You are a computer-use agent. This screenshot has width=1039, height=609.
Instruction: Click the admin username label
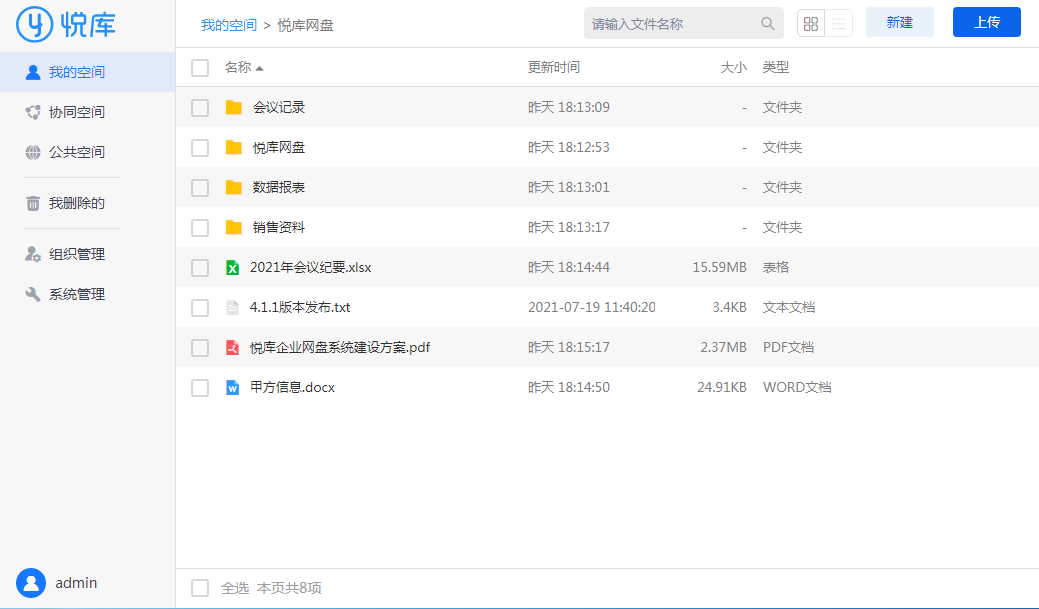[x=76, y=583]
